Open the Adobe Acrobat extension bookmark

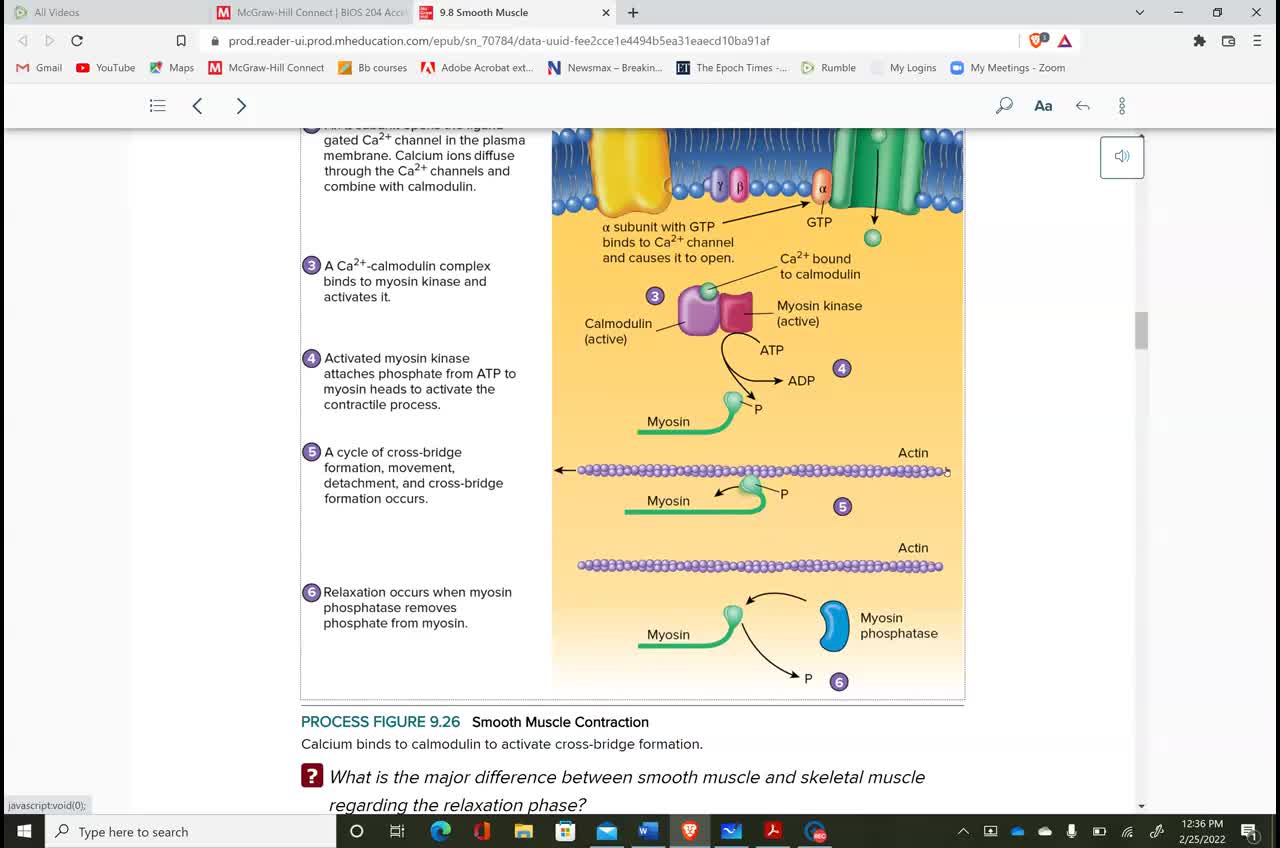click(477, 68)
